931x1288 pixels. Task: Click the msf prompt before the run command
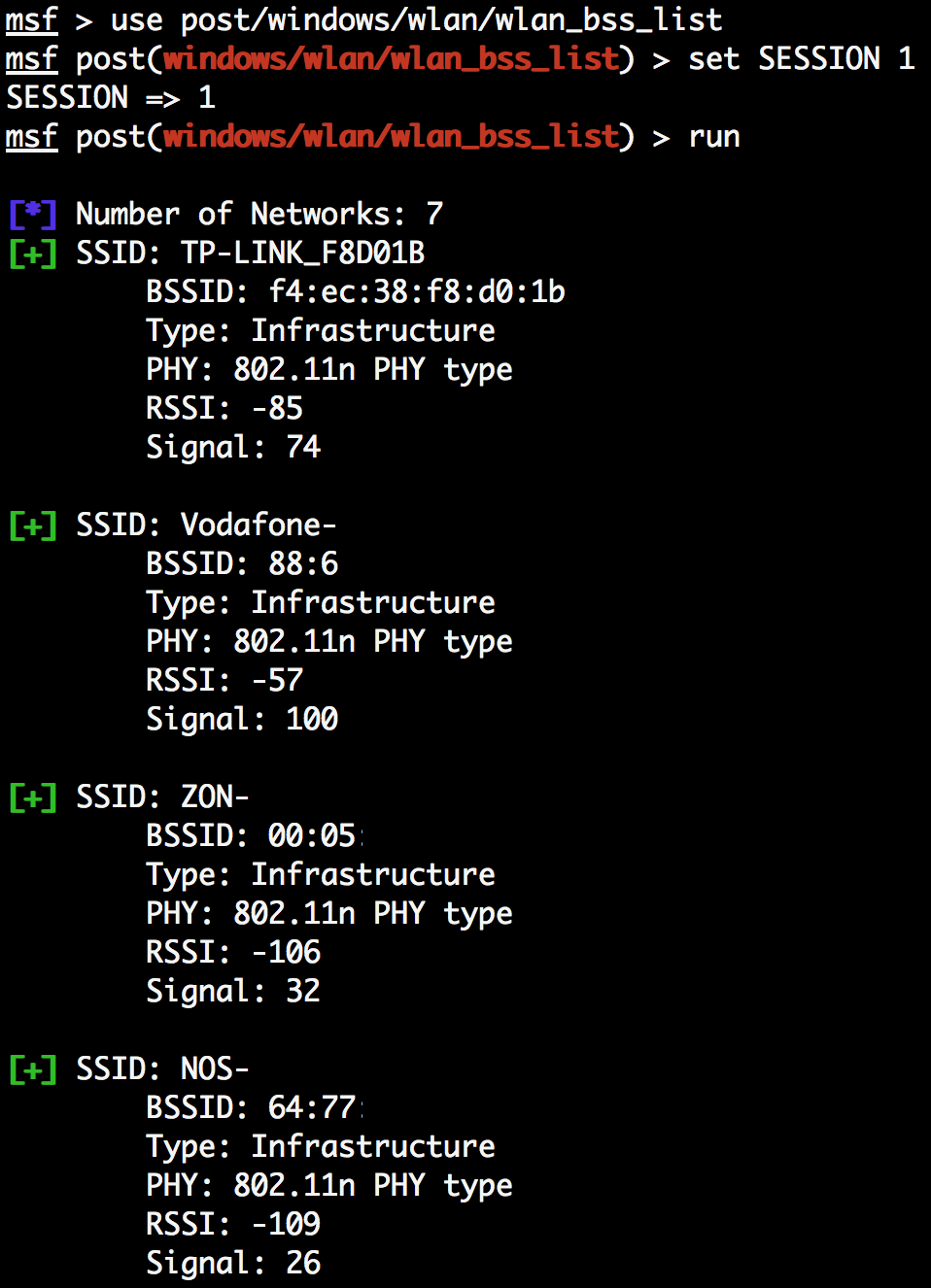point(32,137)
